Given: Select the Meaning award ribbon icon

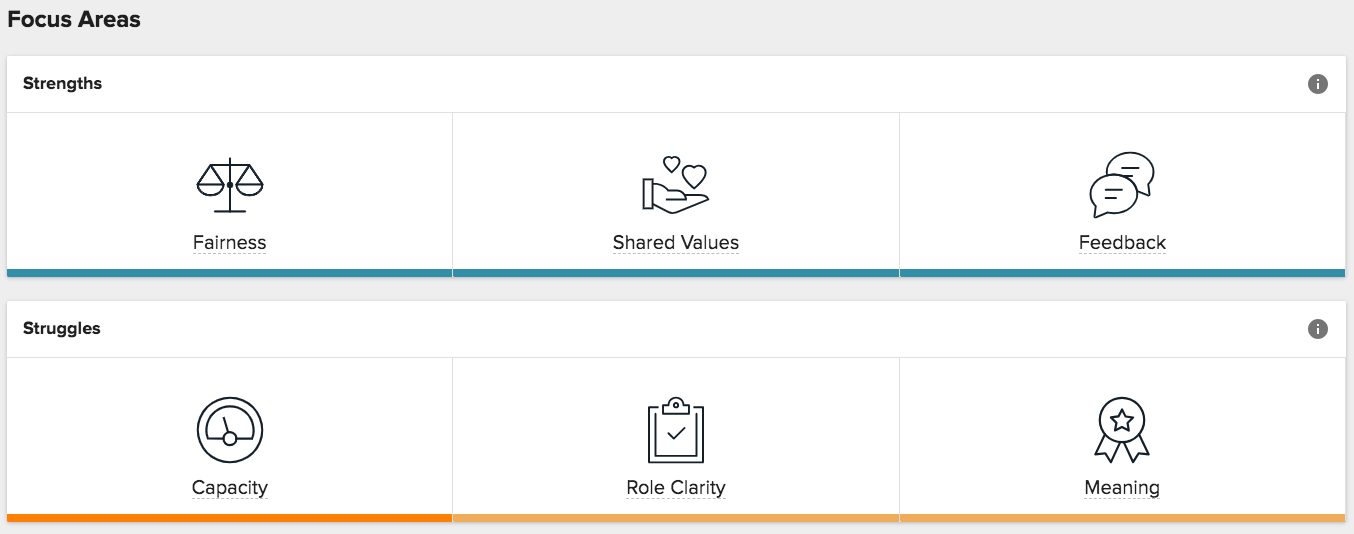Looking at the screenshot, I should (1121, 430).
